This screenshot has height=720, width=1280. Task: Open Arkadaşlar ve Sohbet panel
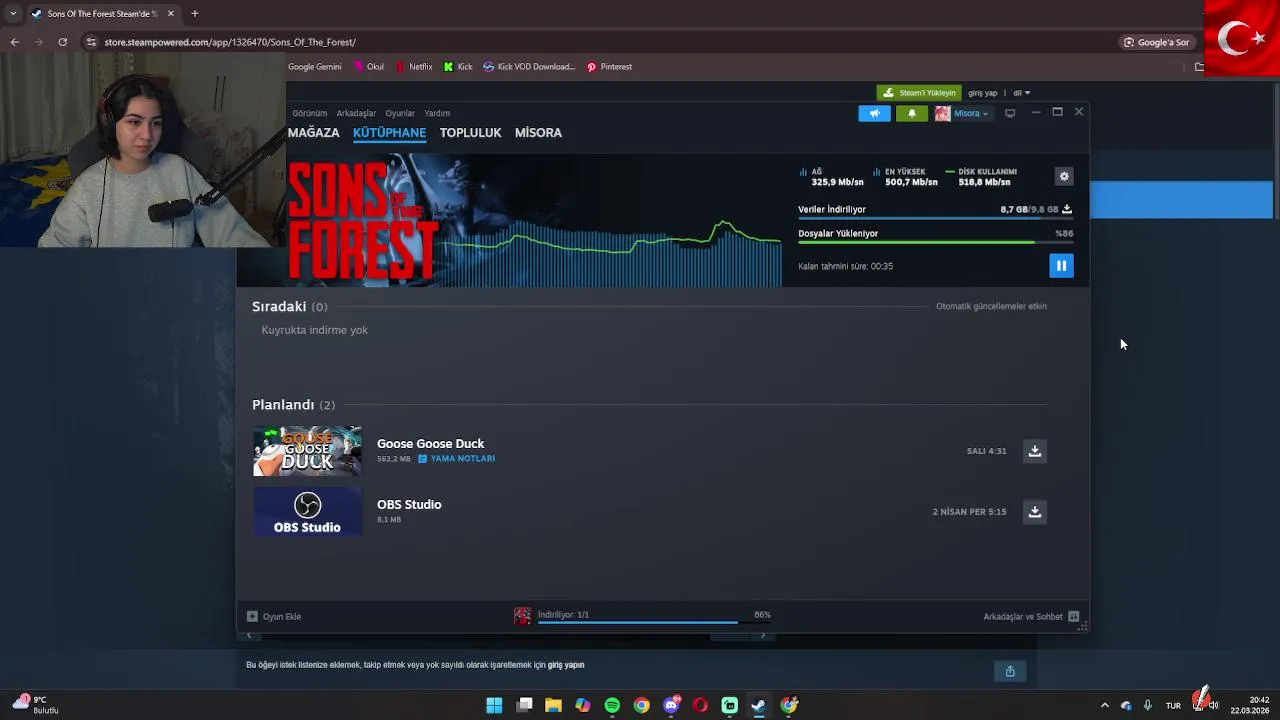click(1031, 617)
